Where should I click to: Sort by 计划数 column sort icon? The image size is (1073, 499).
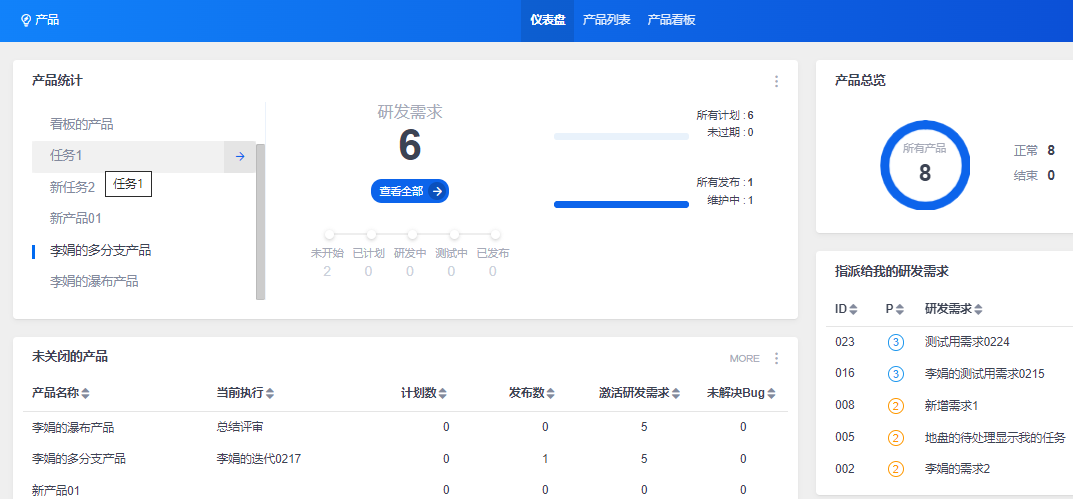pos(443,393)
